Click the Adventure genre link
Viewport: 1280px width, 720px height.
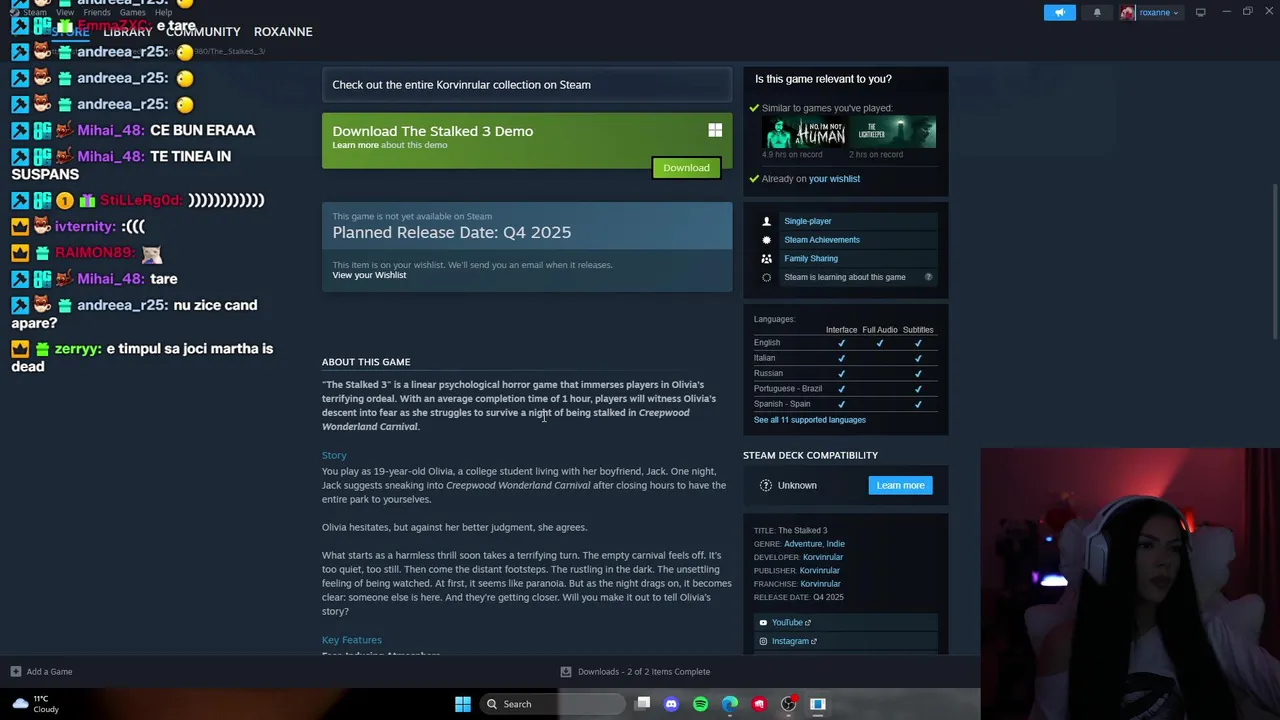[x=802, y=544]
